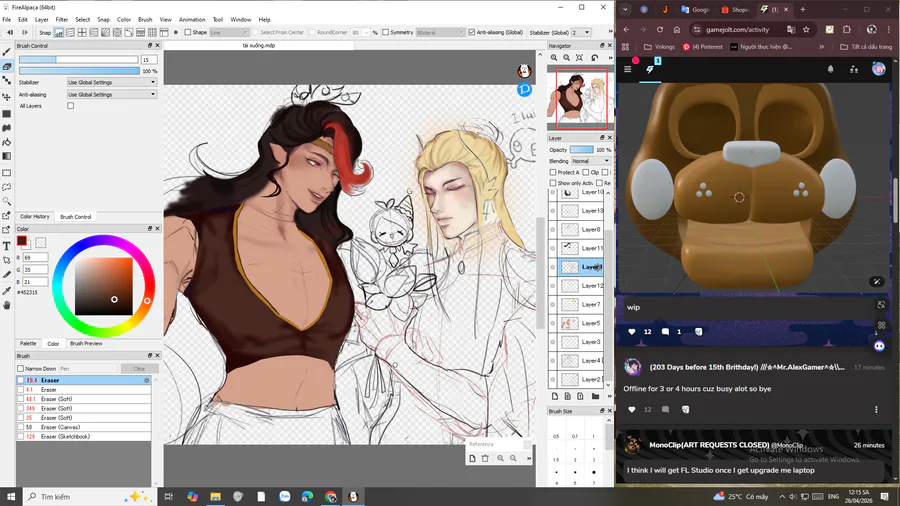Open the Stabilizer dropdown in Brush Control
The image size is (900, 506).
tap(111, 83)
